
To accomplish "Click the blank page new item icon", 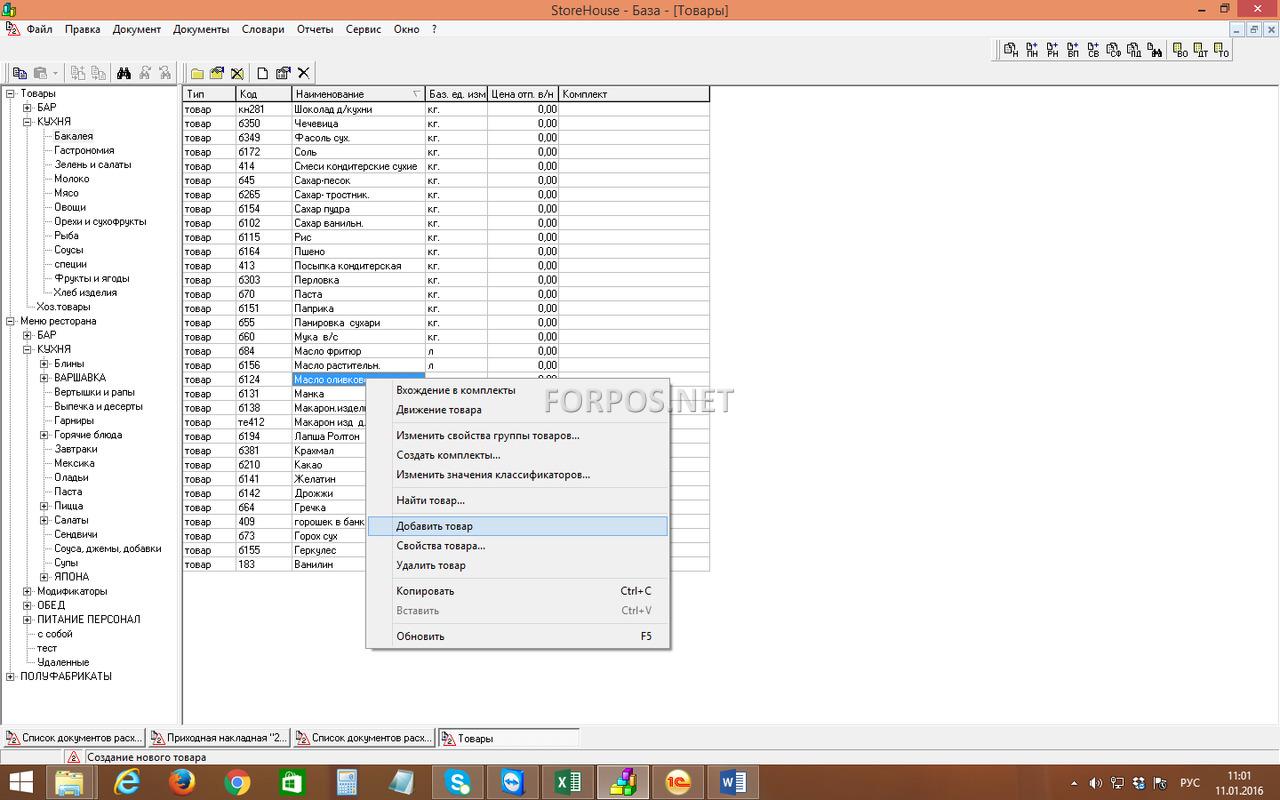I will 262,73.
